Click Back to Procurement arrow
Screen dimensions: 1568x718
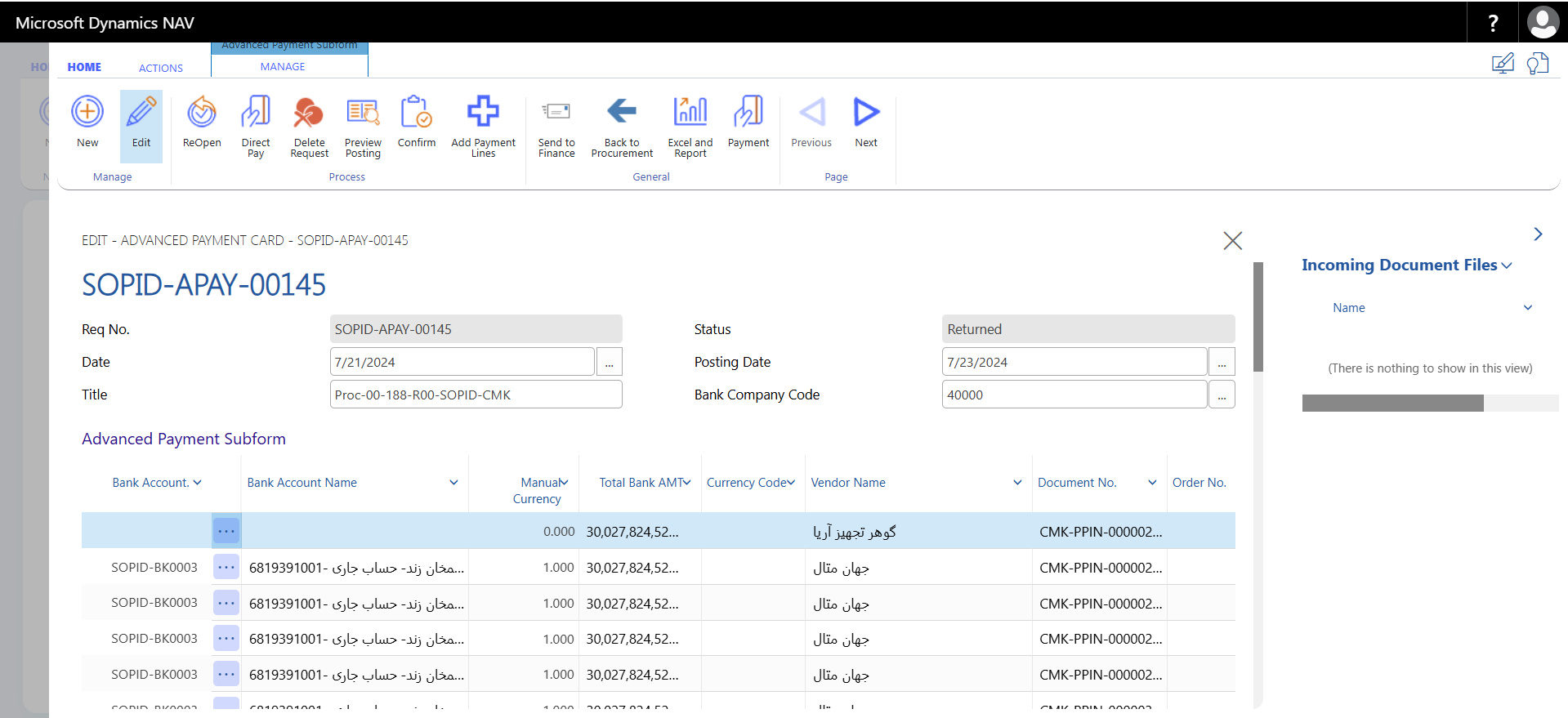point(622,110)
